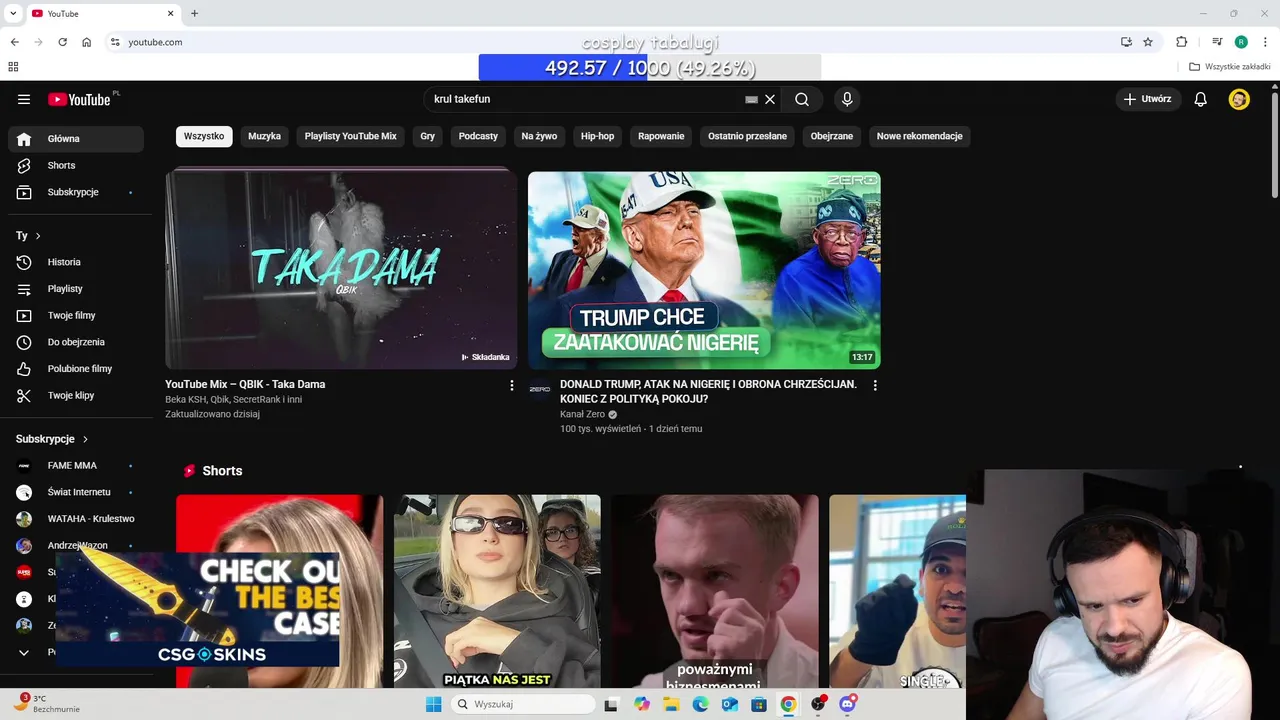Open FAME MMA subscription channel
Screen dimensions: 1280x720
pos(76,466)
